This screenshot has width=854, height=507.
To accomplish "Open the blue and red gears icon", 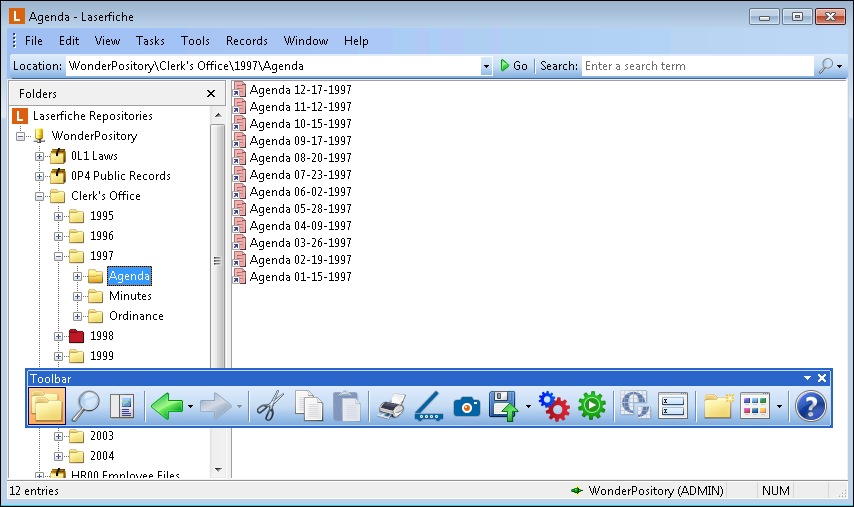I will click(554, 406).
